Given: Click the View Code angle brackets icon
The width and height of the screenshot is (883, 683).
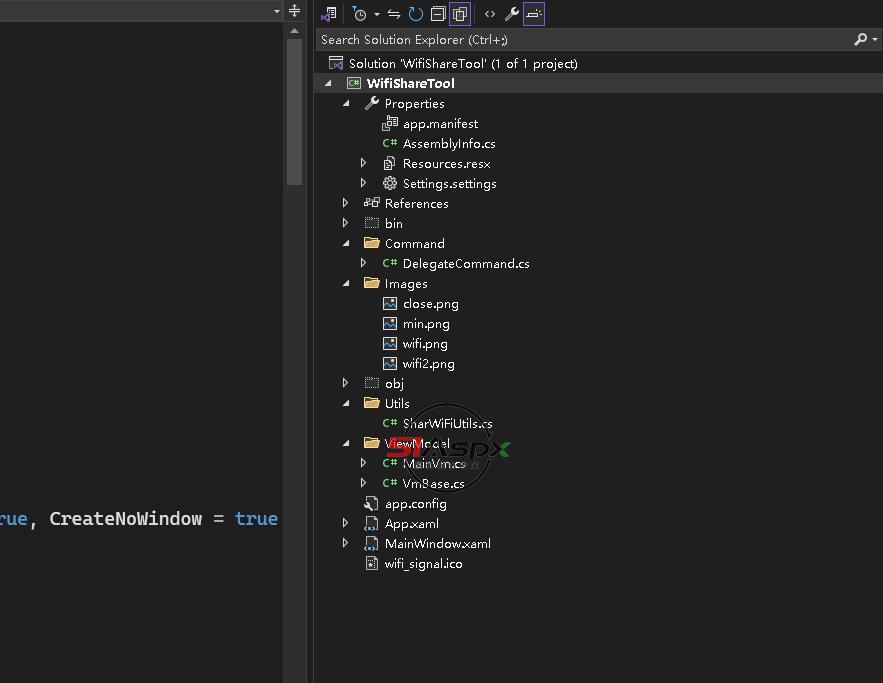Looking at the screenshot, I should pyautogui.click(x=489, y=14).
